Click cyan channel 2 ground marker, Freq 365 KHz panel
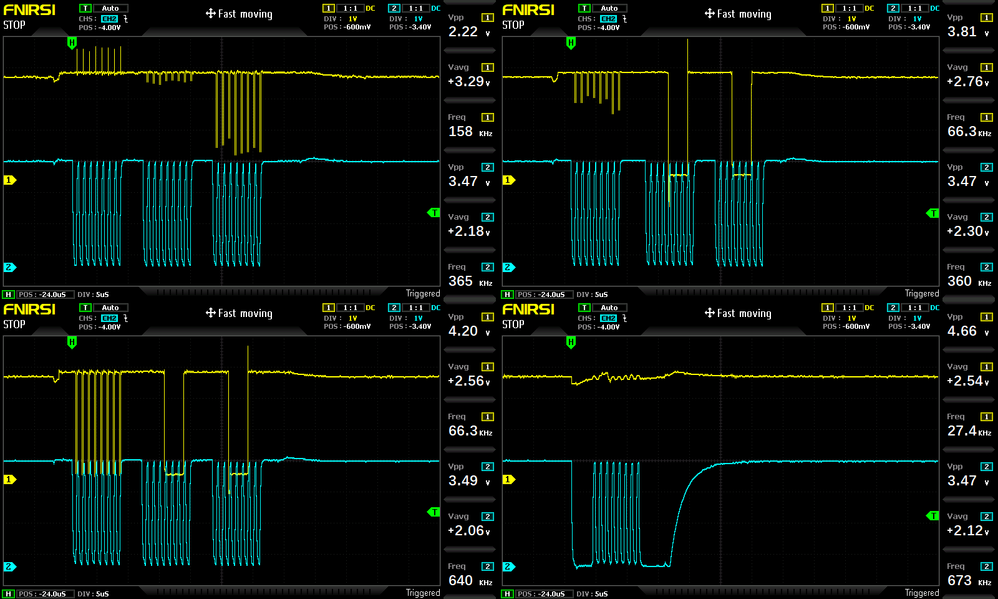 pyautogui.click(x=10, y=267)
